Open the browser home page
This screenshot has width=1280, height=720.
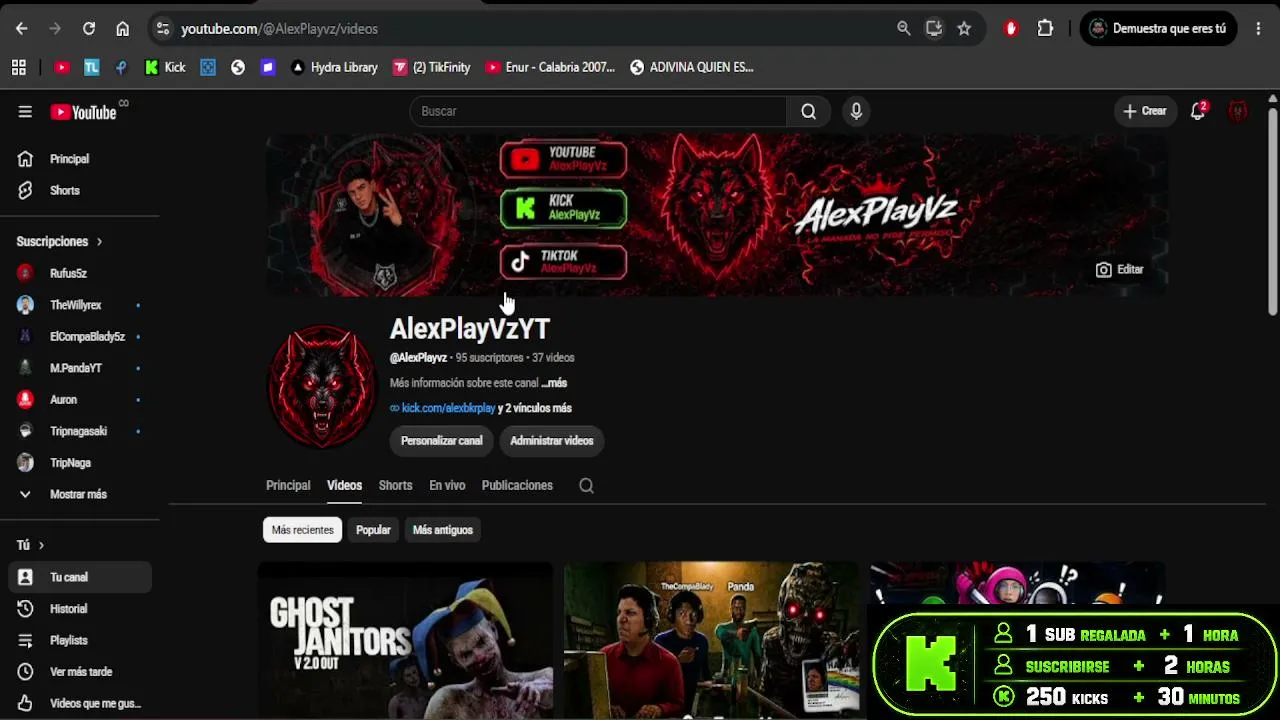[x=122, y=29]
